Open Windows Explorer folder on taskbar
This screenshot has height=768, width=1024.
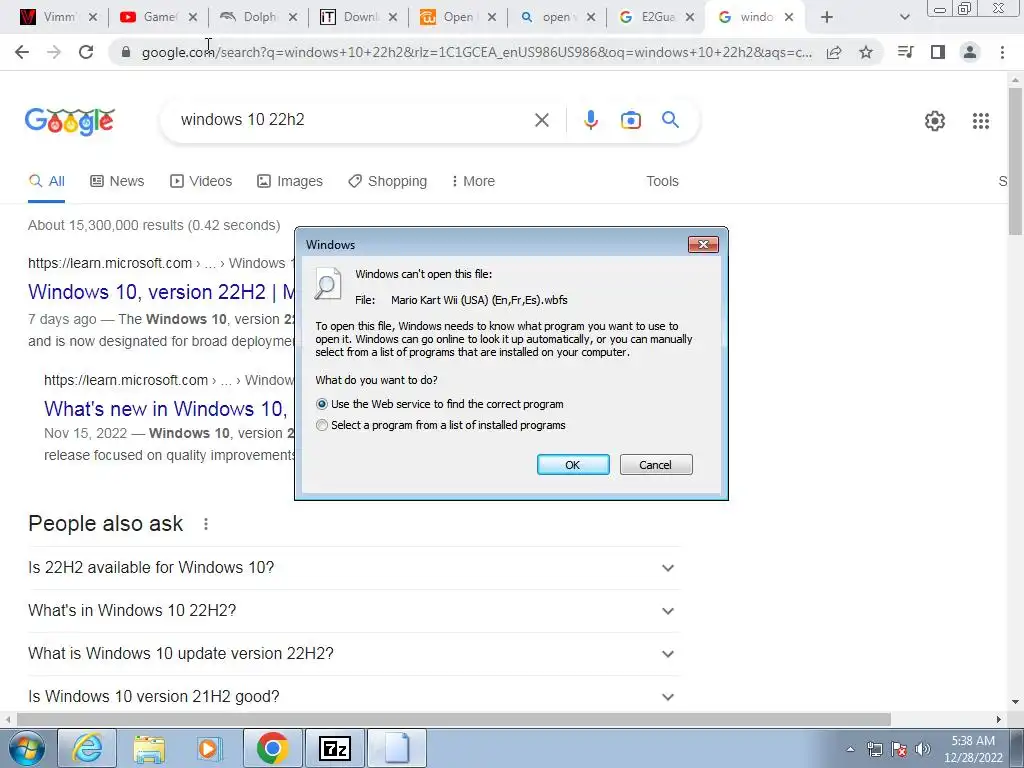[149, 748]
